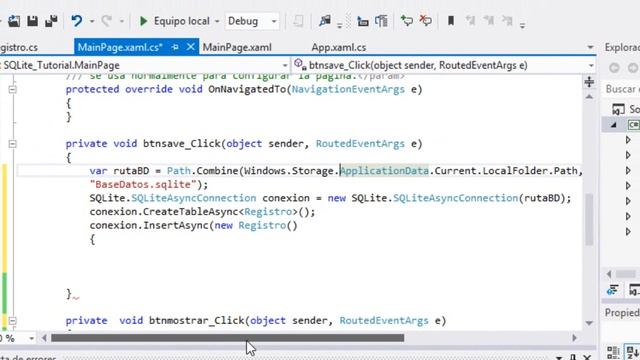Screen dimensions: 640x360
Task: Collapse the btnsave_Click method outline
Action: (13, 144)
